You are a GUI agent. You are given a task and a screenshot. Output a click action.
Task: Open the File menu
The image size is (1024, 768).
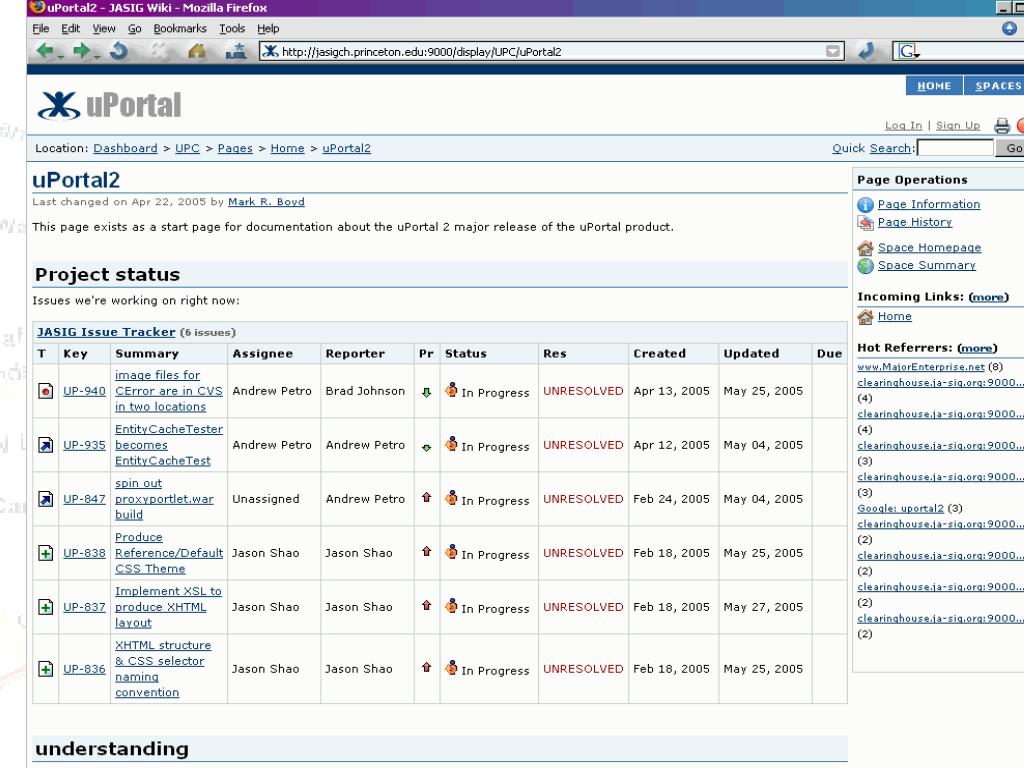point(40,29)
